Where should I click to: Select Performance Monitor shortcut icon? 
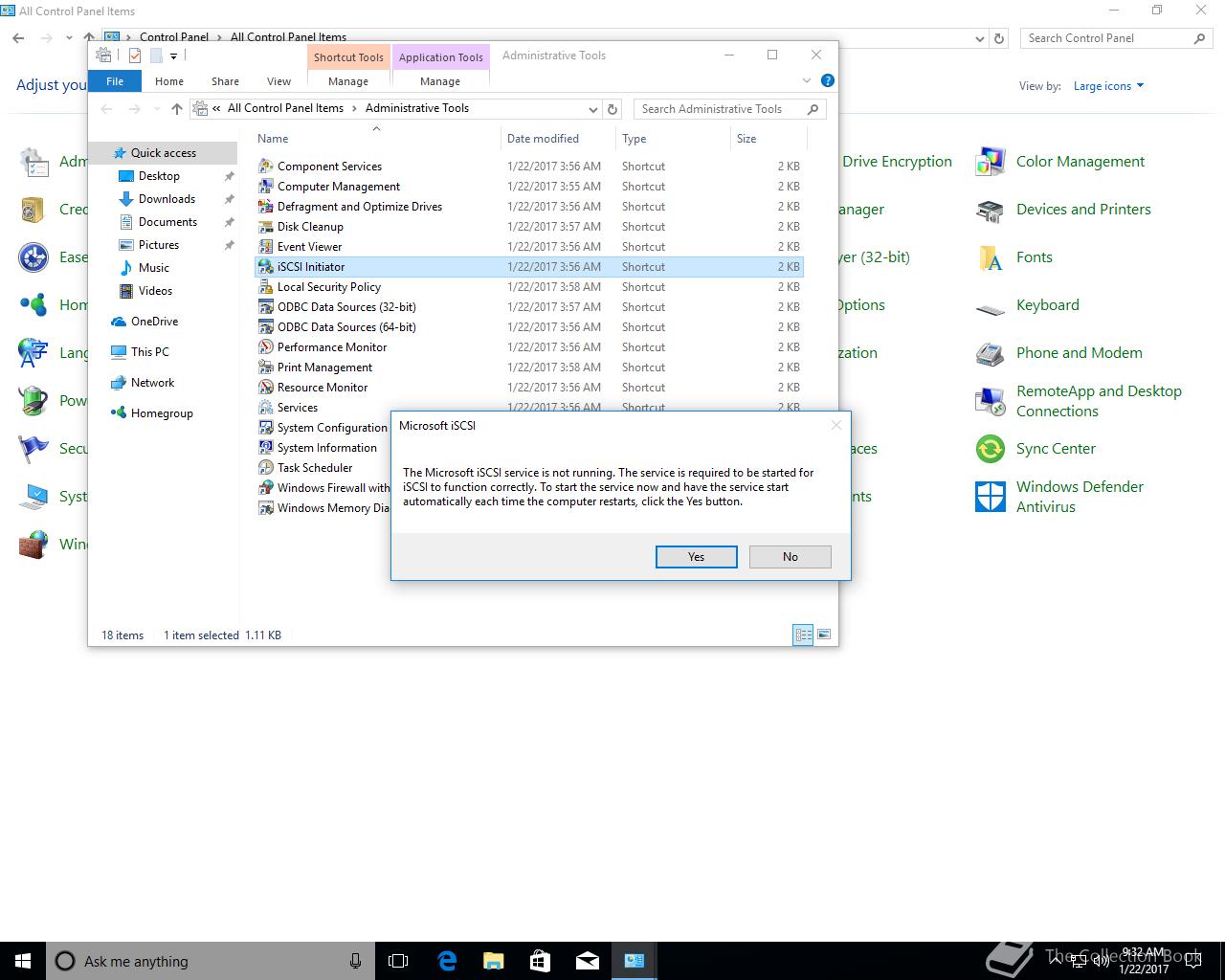[266, 347]
